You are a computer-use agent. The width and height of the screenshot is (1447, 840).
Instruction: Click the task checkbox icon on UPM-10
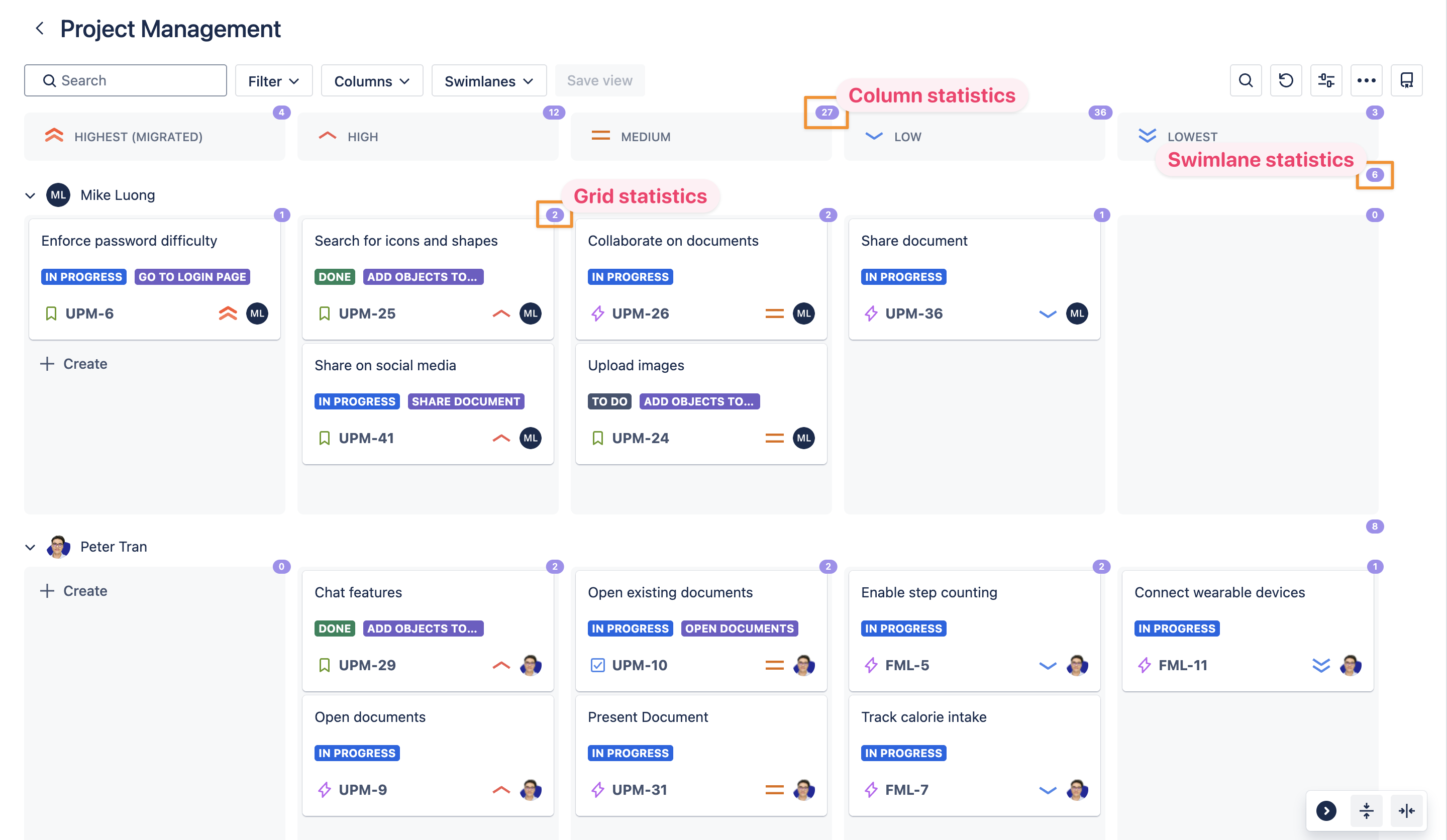tap(597, 665)
